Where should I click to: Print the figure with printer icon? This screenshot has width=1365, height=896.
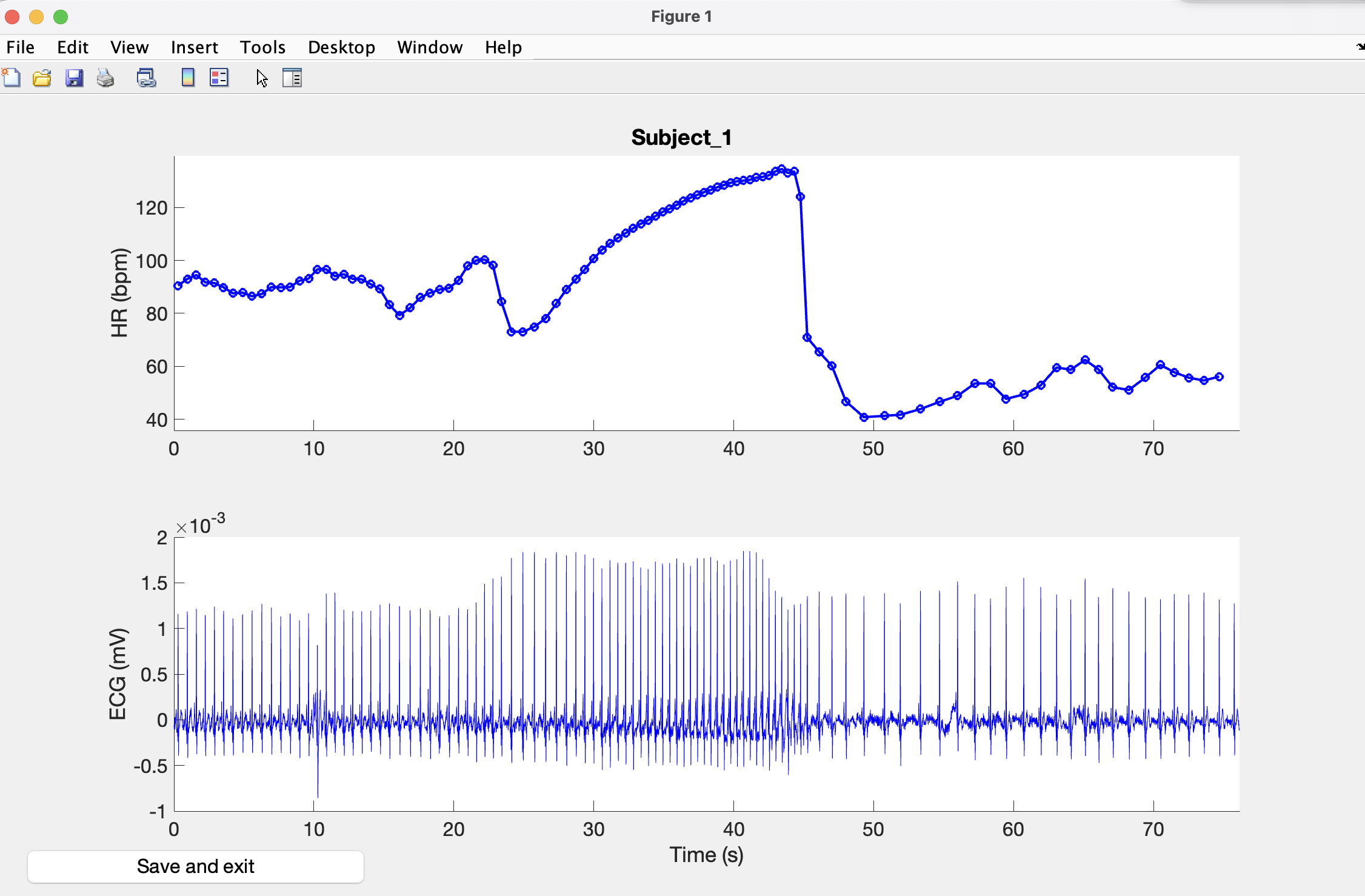[x=105, y=78]
